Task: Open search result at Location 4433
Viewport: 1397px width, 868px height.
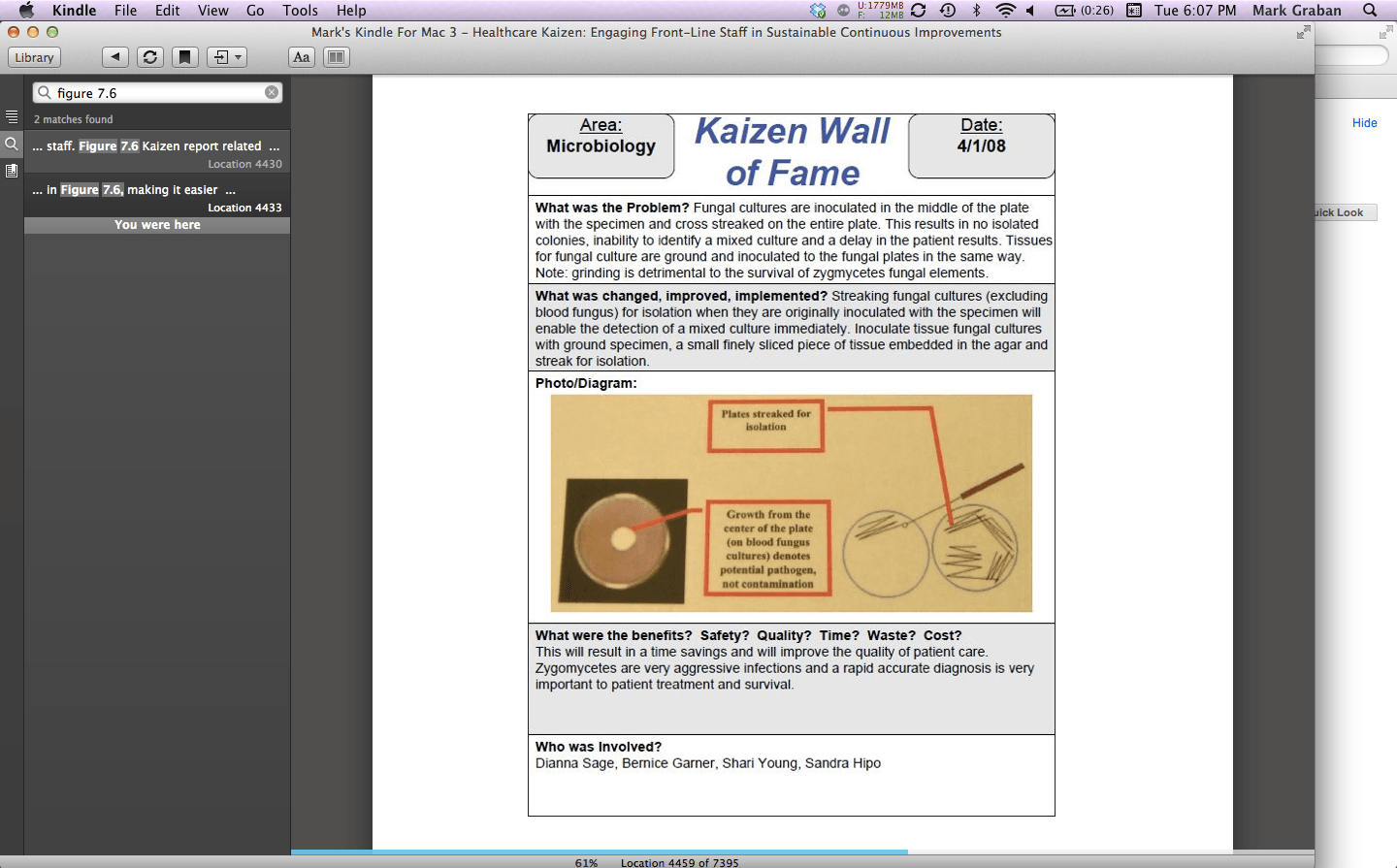Action: (157, 198)
